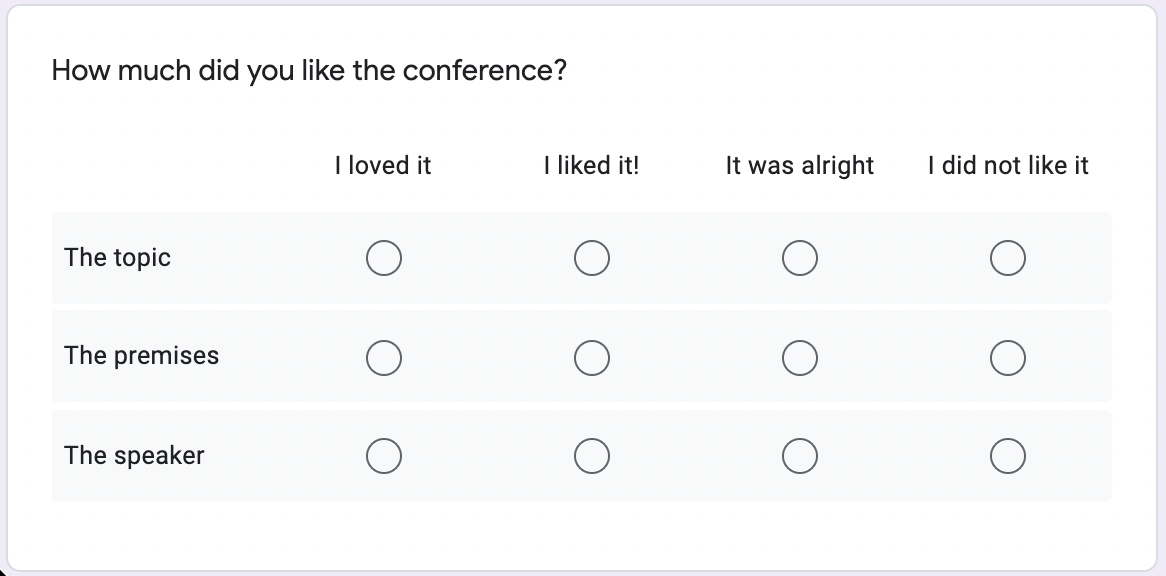Pick 'It was alright' for The premises

[x=800, y=357]
